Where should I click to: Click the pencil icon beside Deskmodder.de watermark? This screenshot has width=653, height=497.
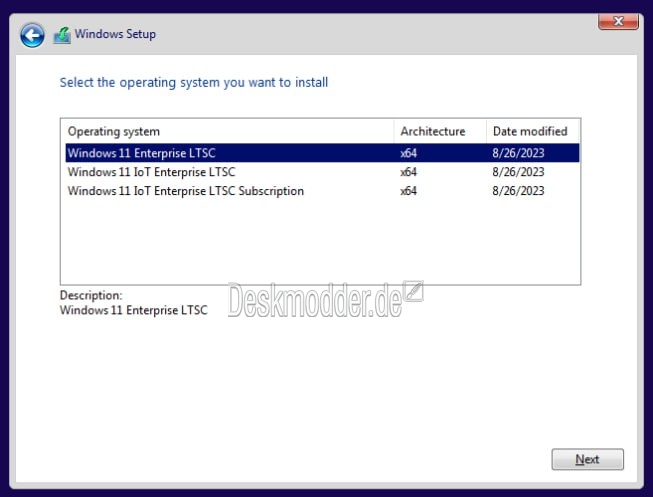point(414,291)
